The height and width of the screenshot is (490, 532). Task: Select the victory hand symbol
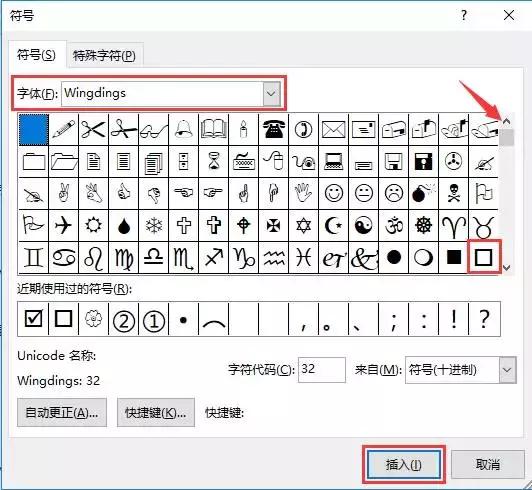(x=63, y=193)
